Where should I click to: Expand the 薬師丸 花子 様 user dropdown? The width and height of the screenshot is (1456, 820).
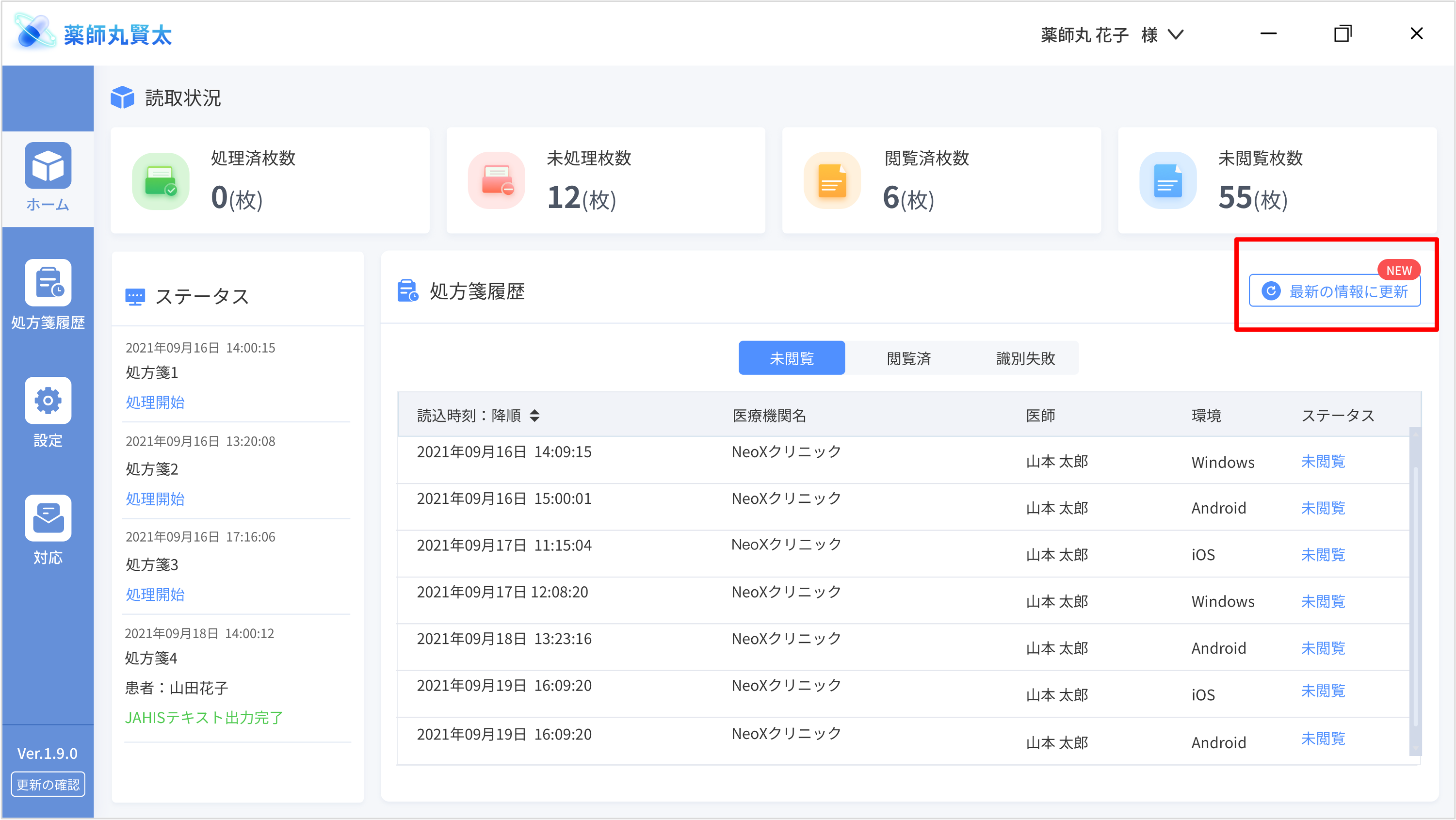1176,35
